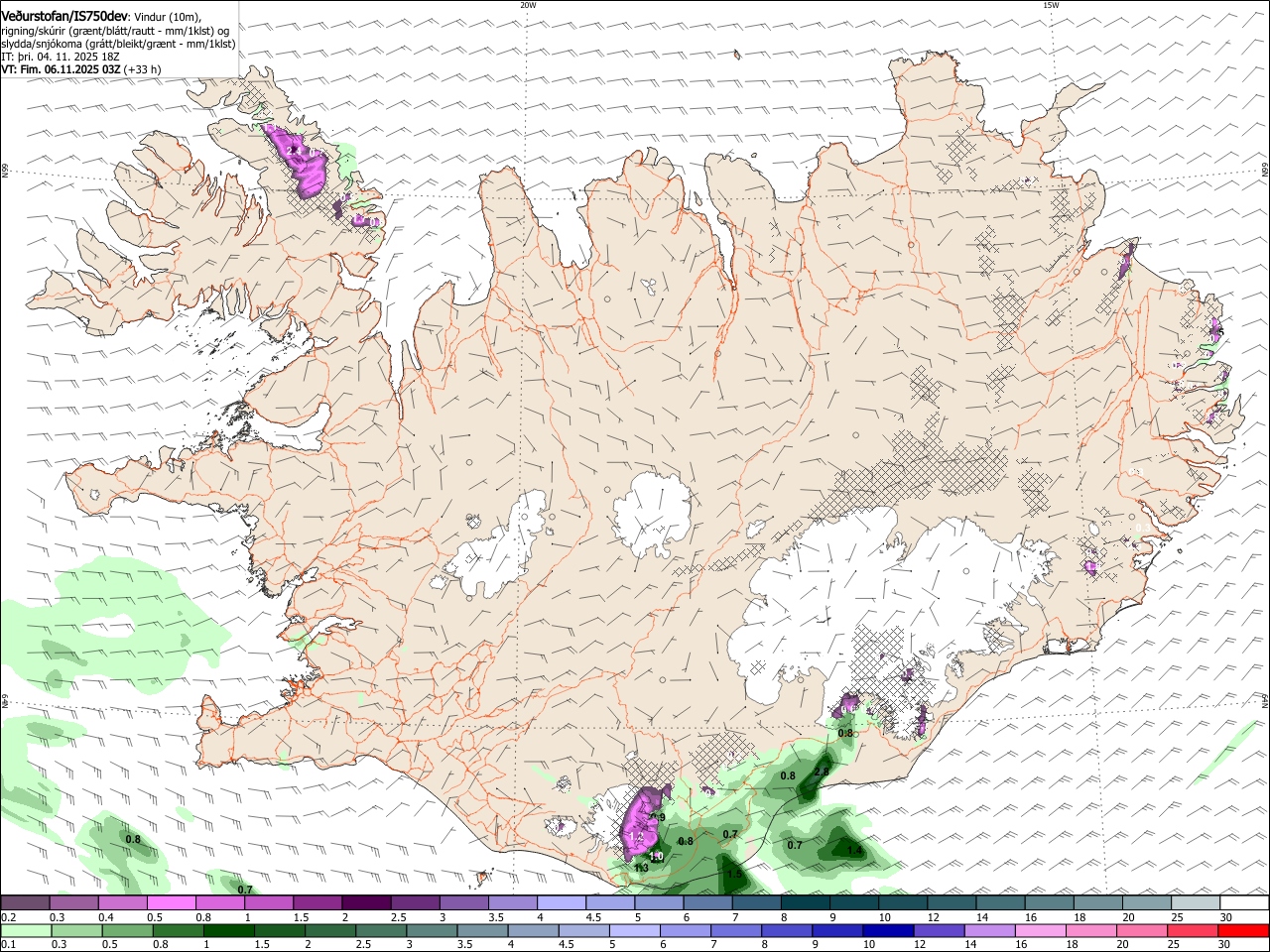1270x952 pixels.
Task: Pick the grey-green swatch labeled 3 in lower legend
Action: point(431,931)
